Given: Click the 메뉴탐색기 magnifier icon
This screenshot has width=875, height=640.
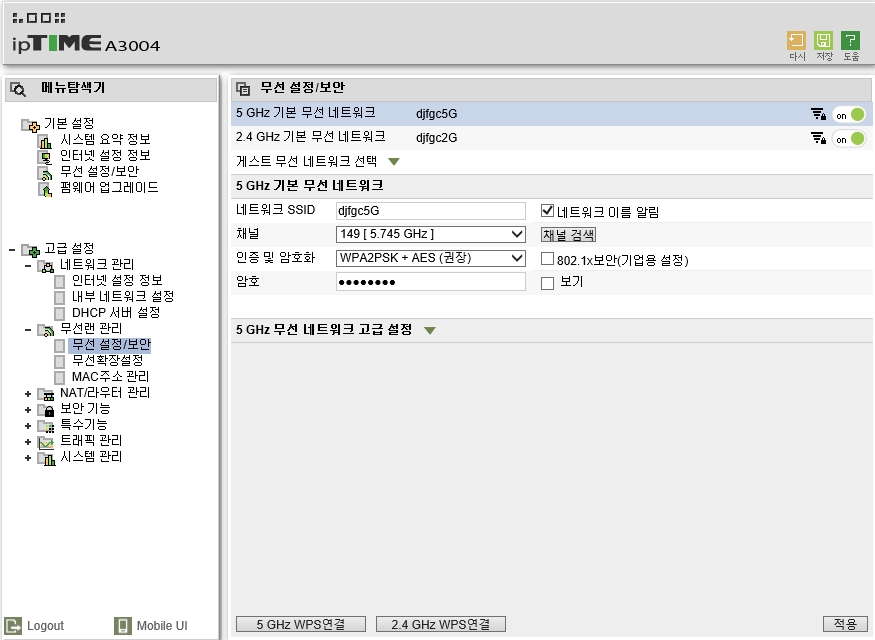Looking at the screenshot, I should (x=18, y=89).
